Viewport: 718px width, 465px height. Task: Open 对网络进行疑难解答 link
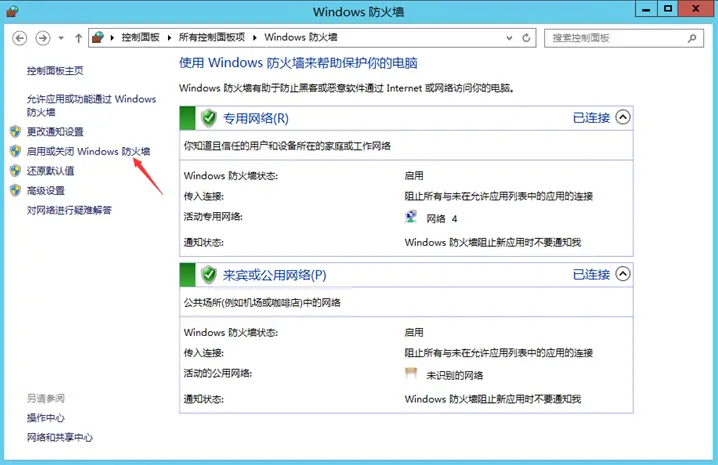(69, 210)
